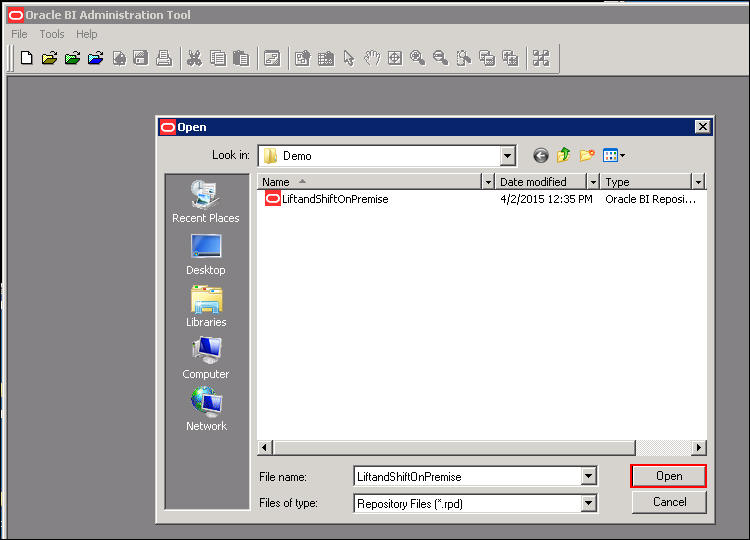
Task: Click the pointer arrow select tool icon
Action: pos(349,58)
